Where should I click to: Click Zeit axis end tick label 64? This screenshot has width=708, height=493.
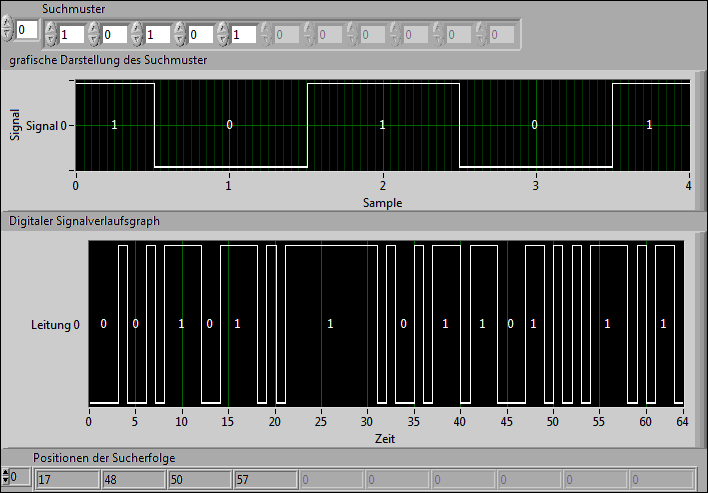click(x=682, y=422)
